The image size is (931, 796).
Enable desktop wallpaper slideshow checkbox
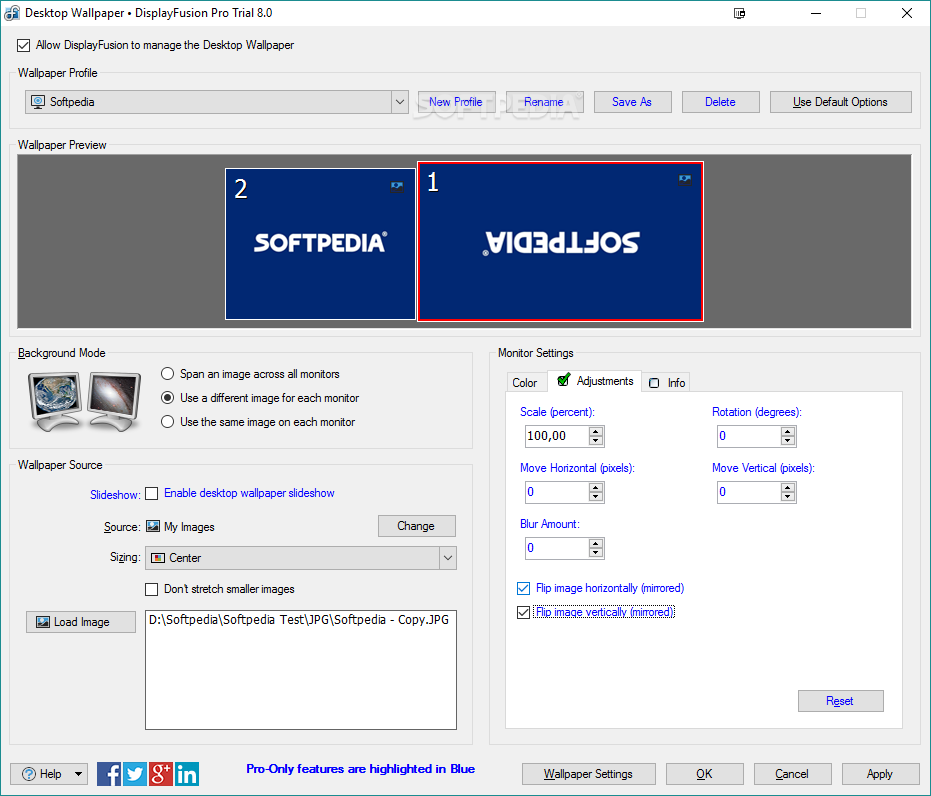coord(152,493)
